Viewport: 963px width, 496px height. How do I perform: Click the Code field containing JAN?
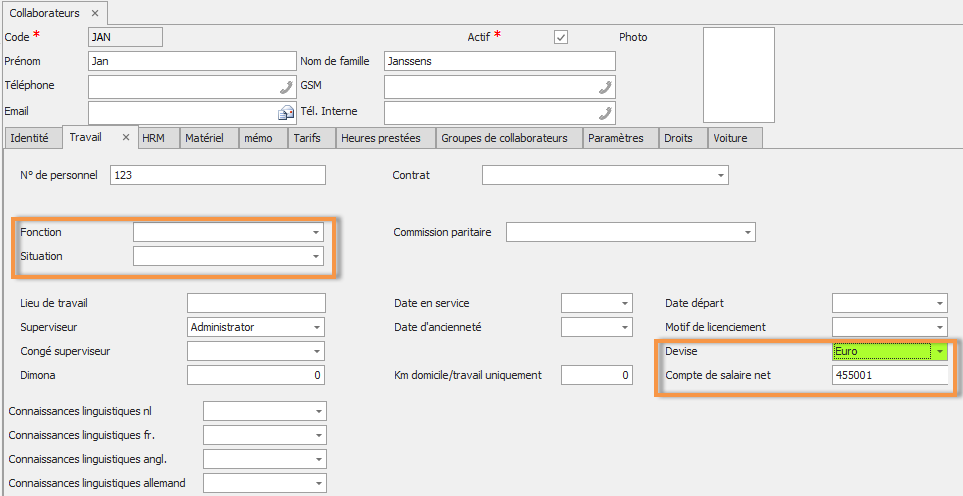[x=125, y=37]
